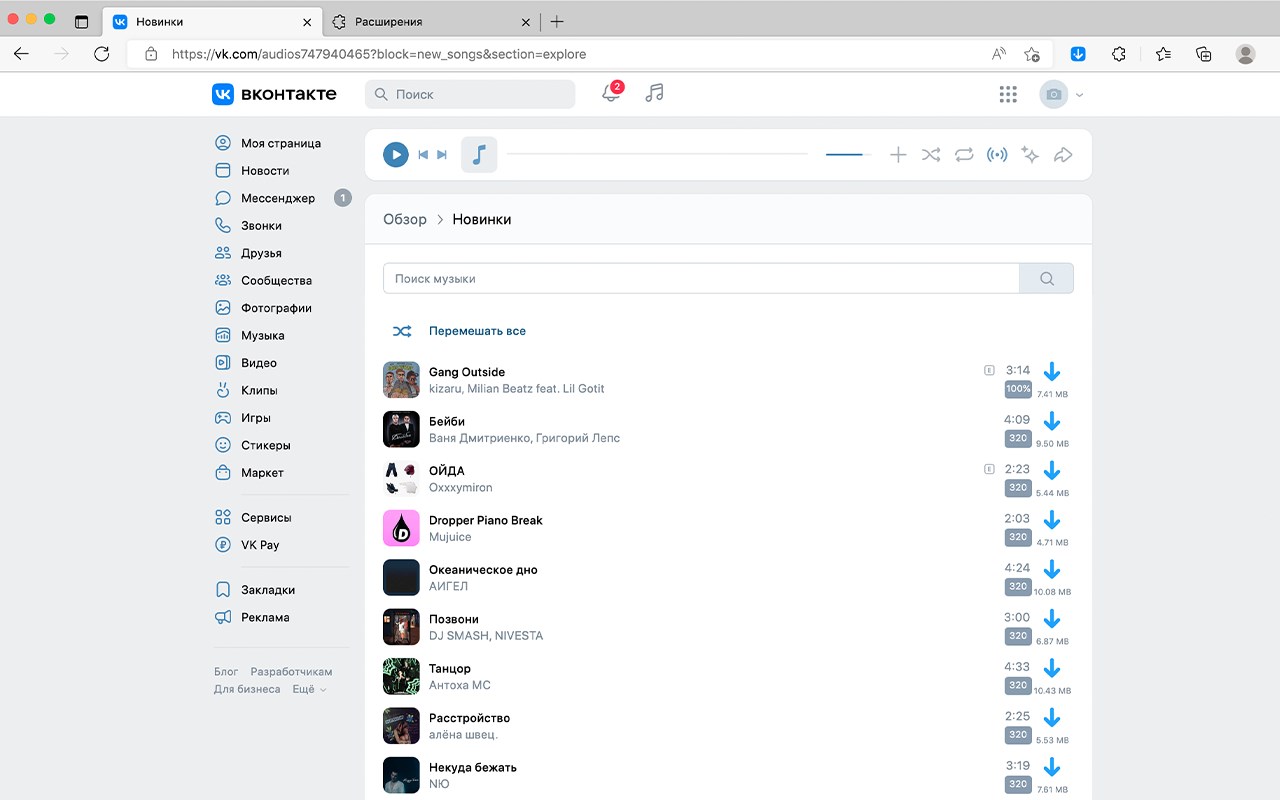Click artist Oxxxymiron under ОЙДА
Screen dimensions: 1280x800
[x=460, y=487]
